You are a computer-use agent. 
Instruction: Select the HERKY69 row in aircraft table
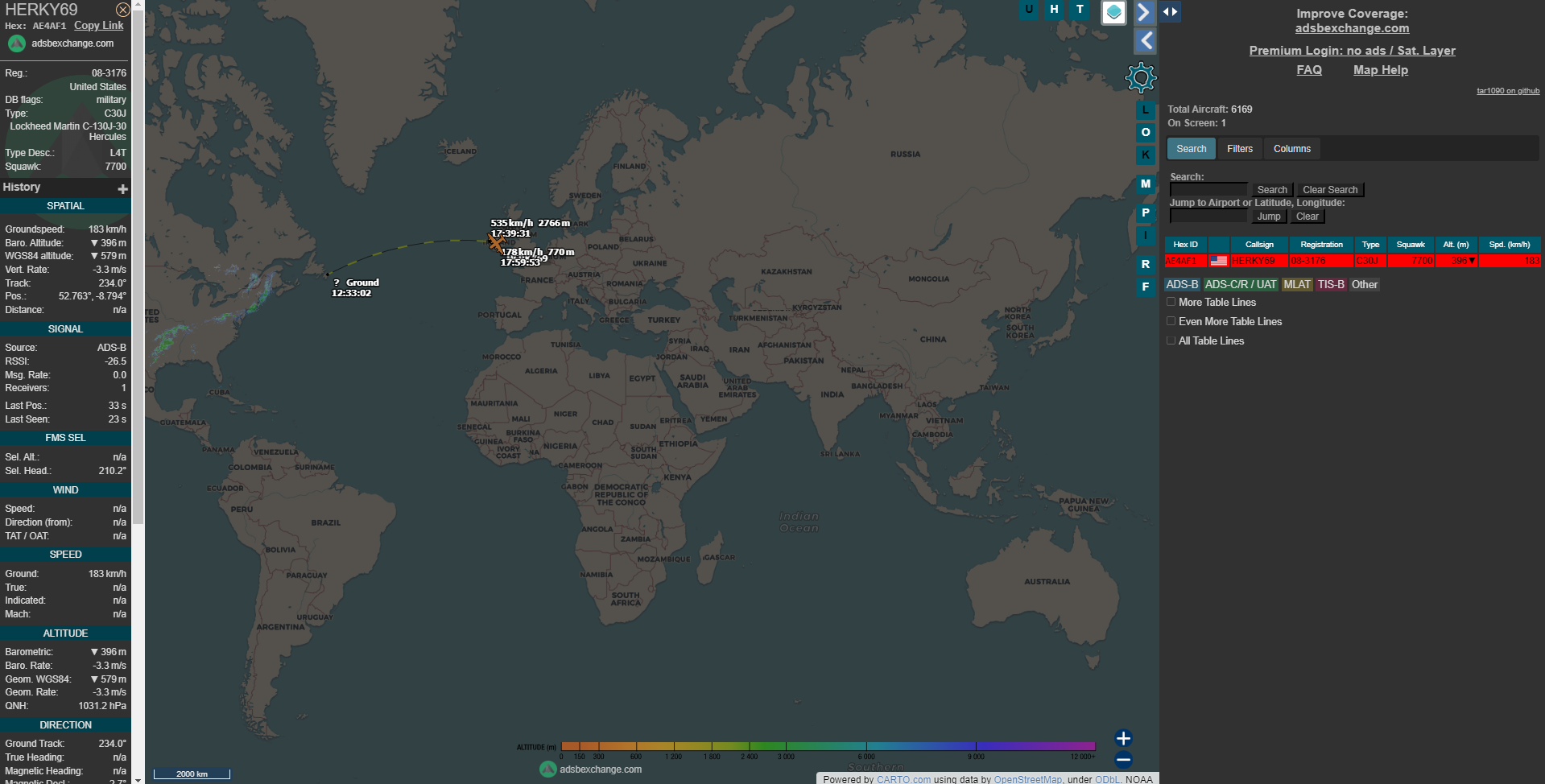pos(1353,261)
